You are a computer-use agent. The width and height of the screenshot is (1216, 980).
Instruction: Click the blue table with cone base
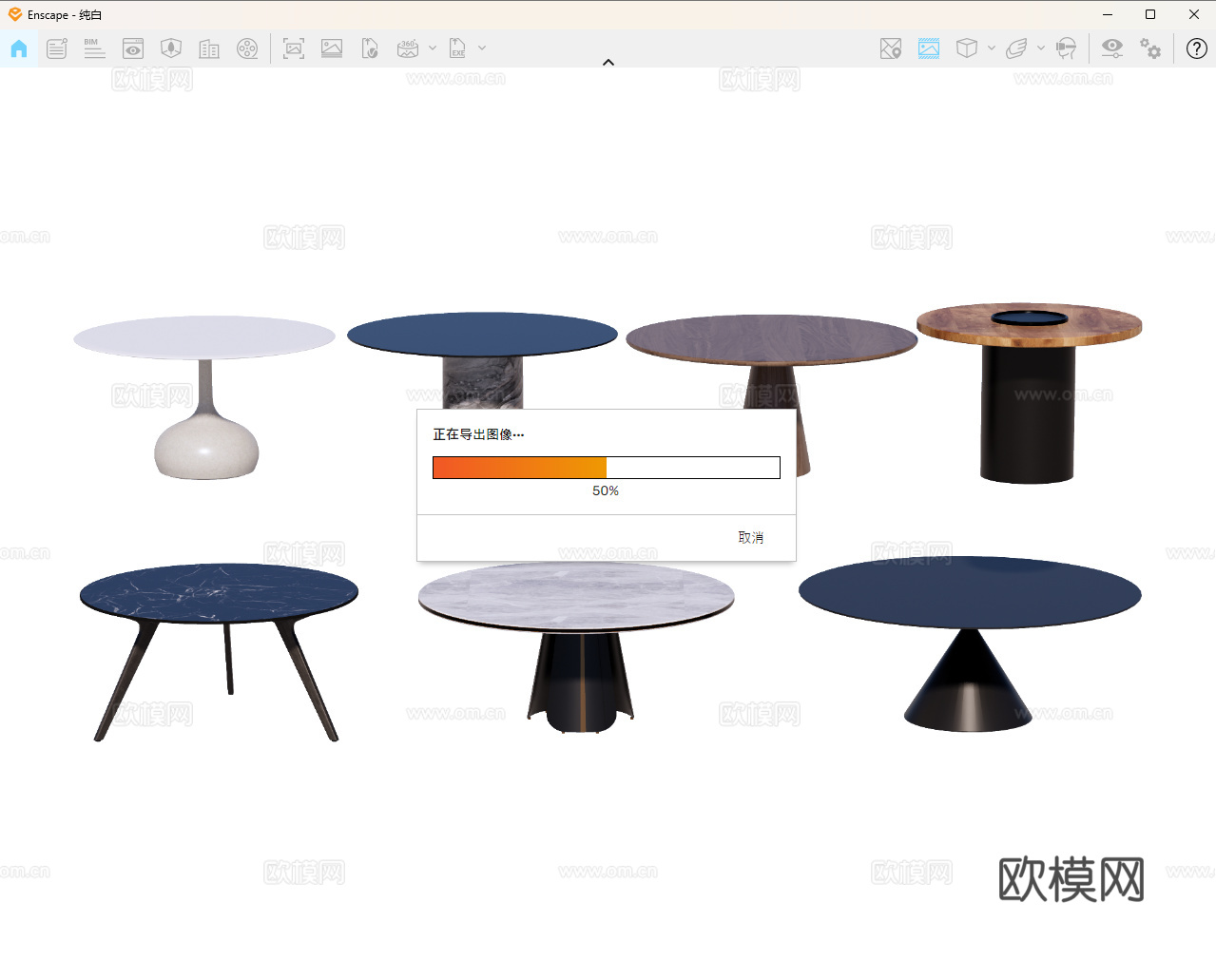tap(970, 644)
